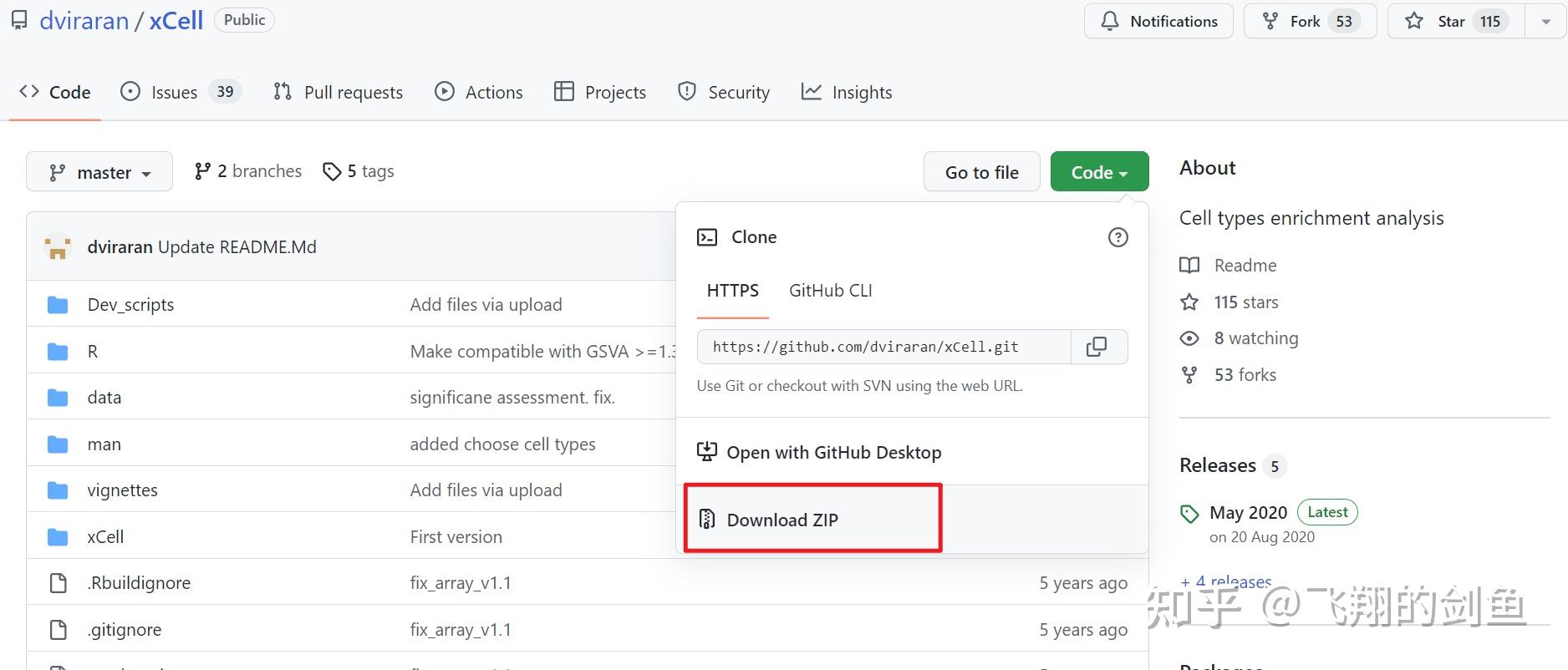The width and height of the screenshot is (1568, 670).
Task: Open the Dev_scripts folder
Action: [x=130, y=305]
